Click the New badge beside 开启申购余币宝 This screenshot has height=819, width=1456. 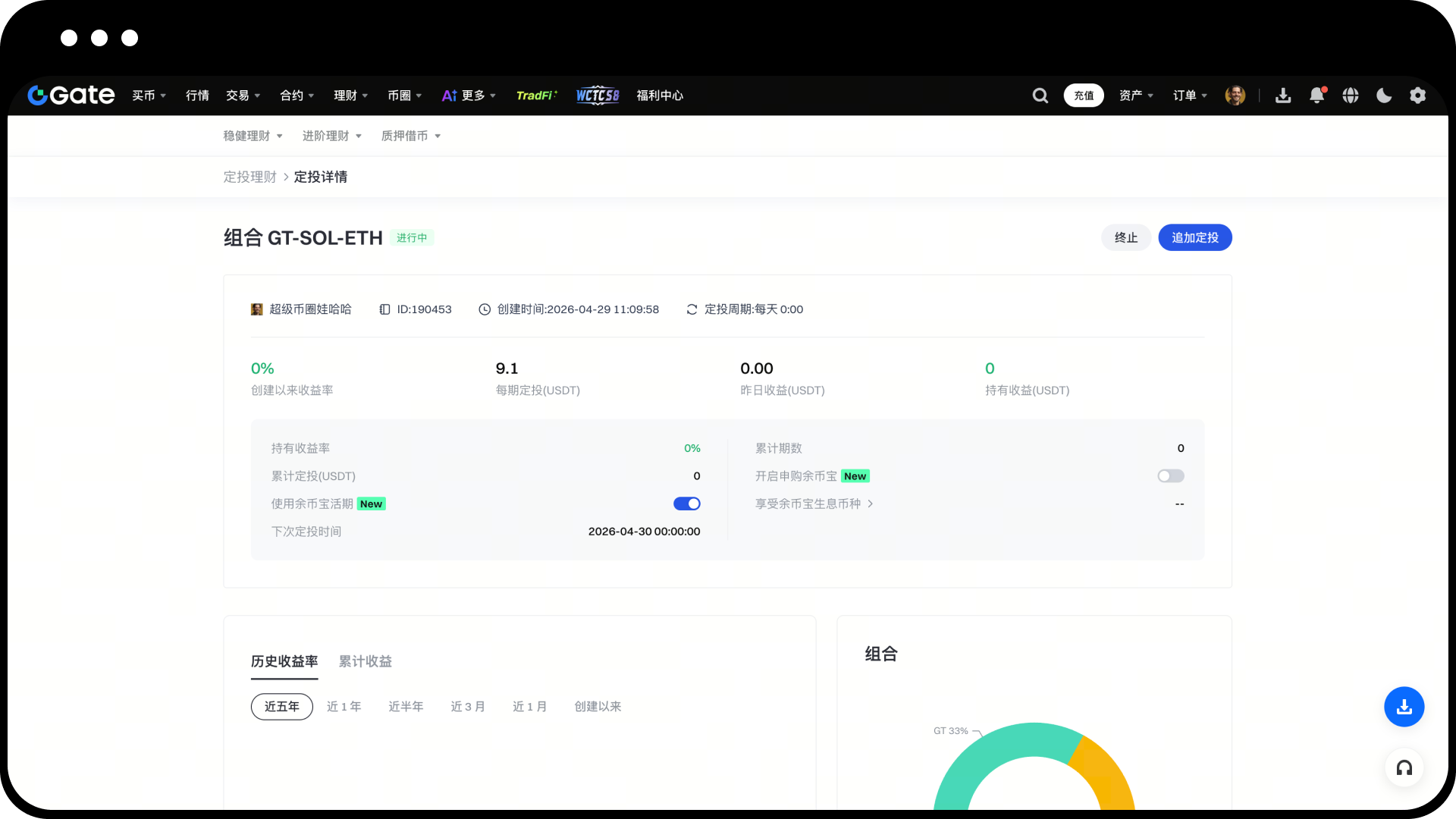click(x=855, y=476)
